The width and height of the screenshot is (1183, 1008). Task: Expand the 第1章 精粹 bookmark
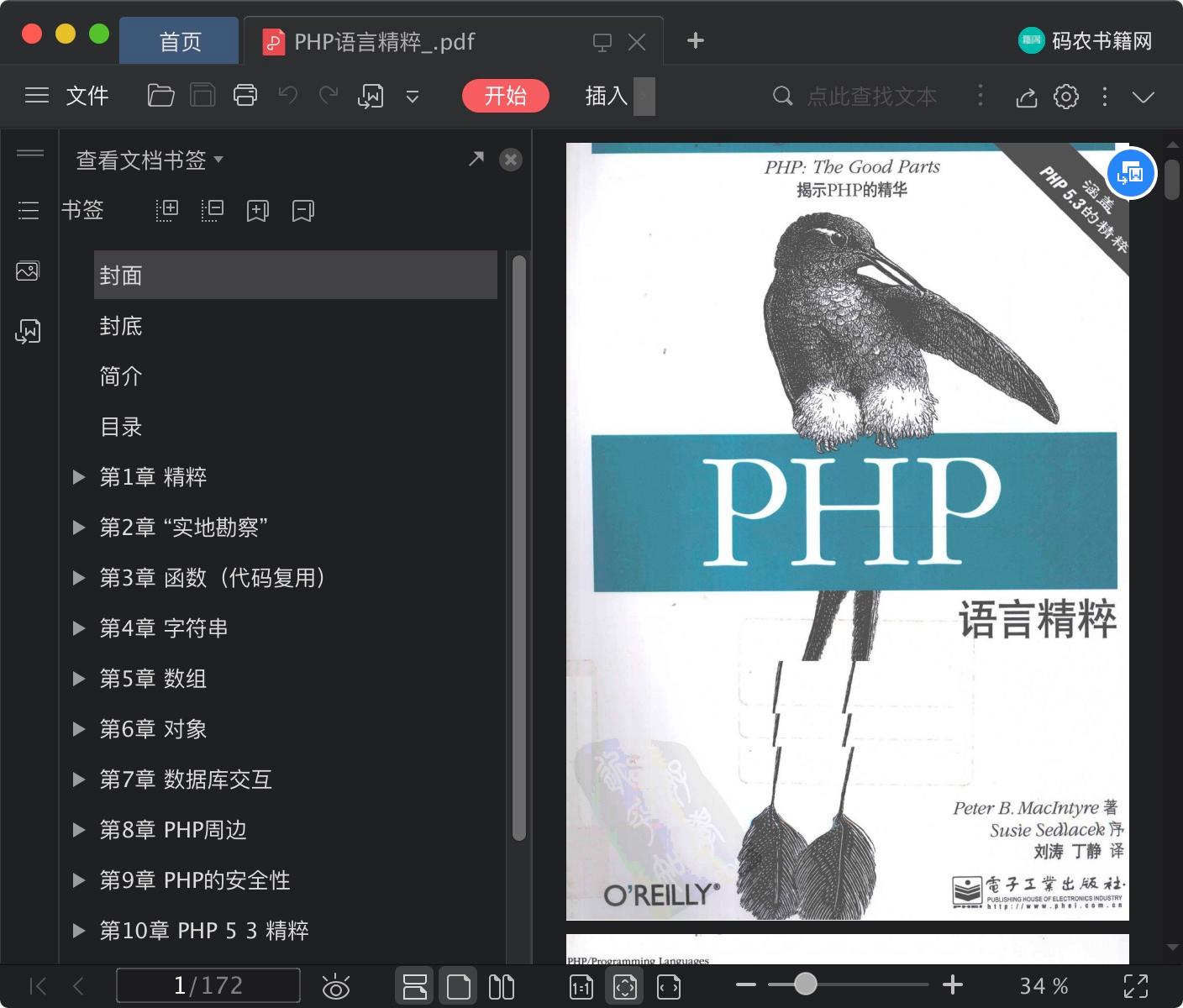(x=79, y=477)
